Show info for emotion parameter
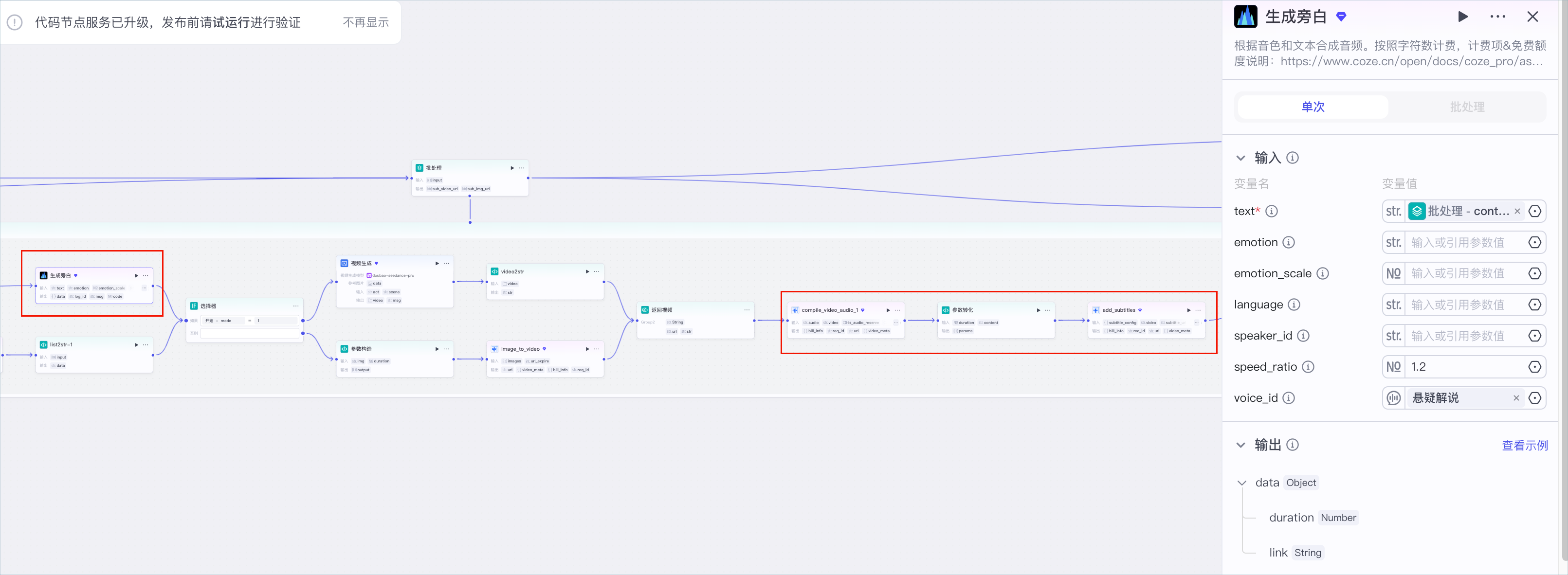 click(1289, 242)
